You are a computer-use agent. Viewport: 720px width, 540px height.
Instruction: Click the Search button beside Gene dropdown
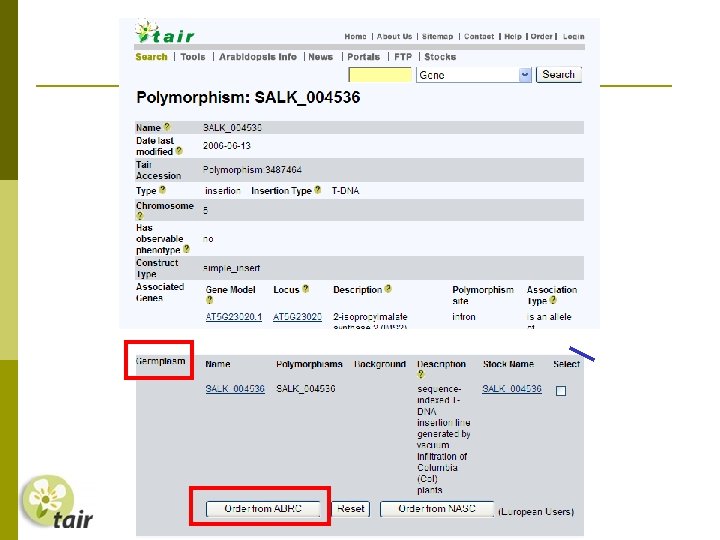pyautogui.click(x=558, y=74)
